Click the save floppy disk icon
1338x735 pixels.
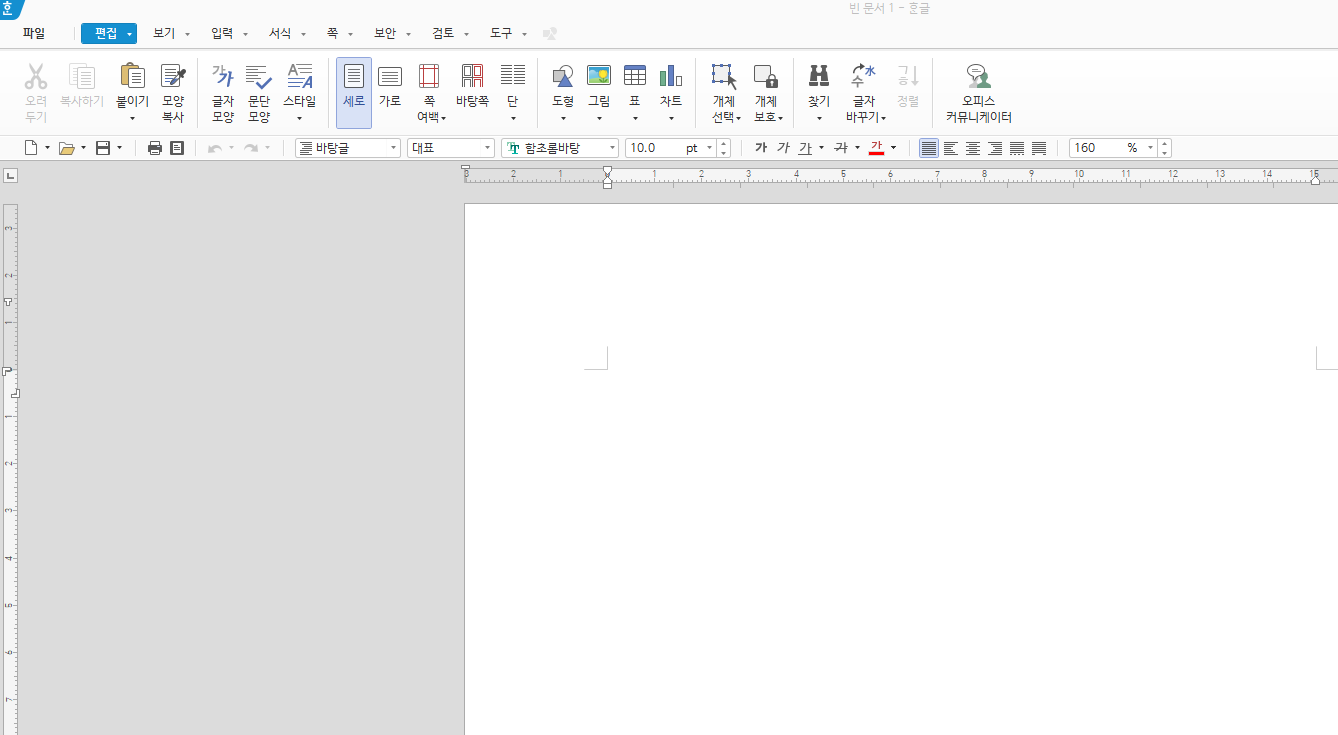pyautogui.click(x=102, y=148)
